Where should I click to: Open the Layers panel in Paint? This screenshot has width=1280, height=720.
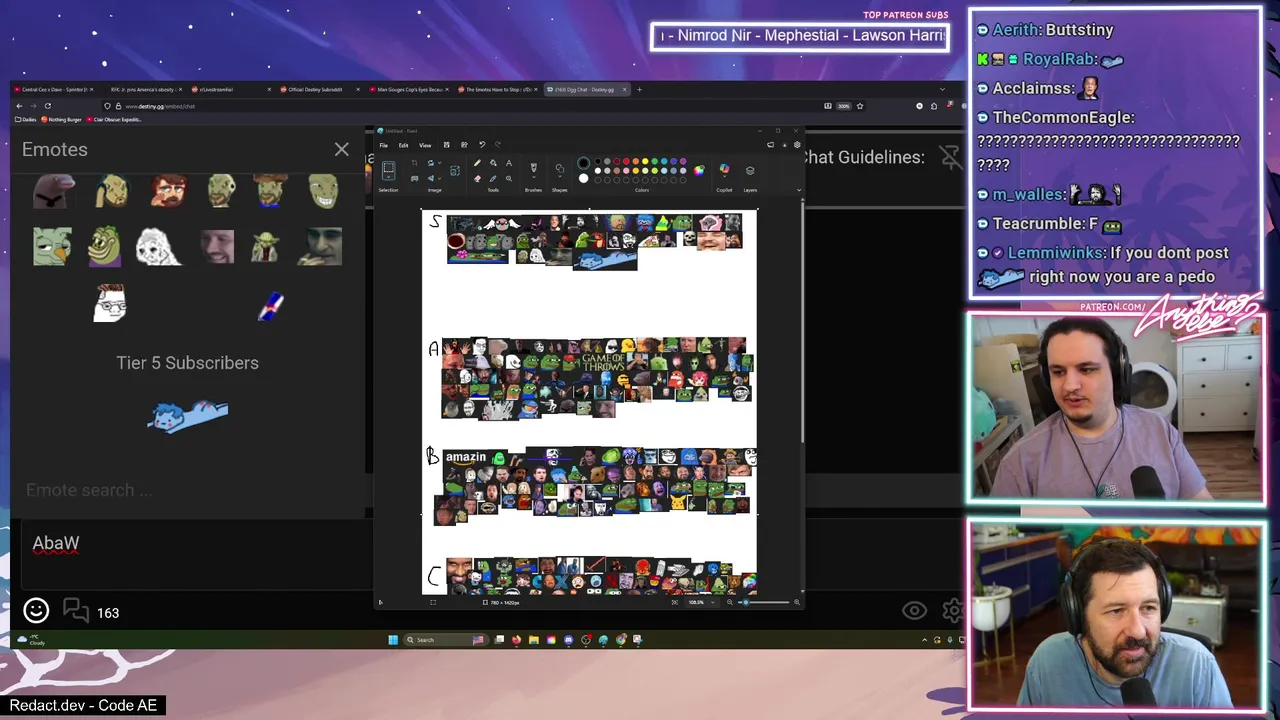pyautogui.click(x=750, y=171)
